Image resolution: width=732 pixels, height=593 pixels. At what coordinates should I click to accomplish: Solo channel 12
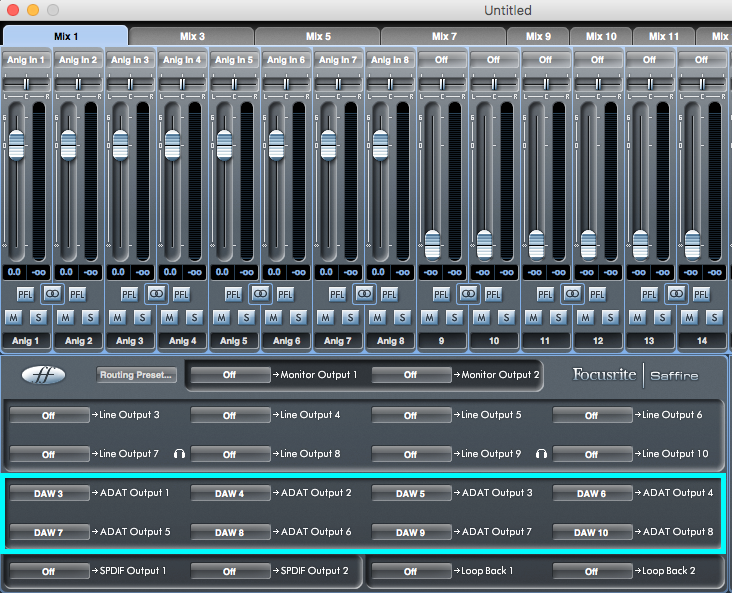(x=610, y=318)
